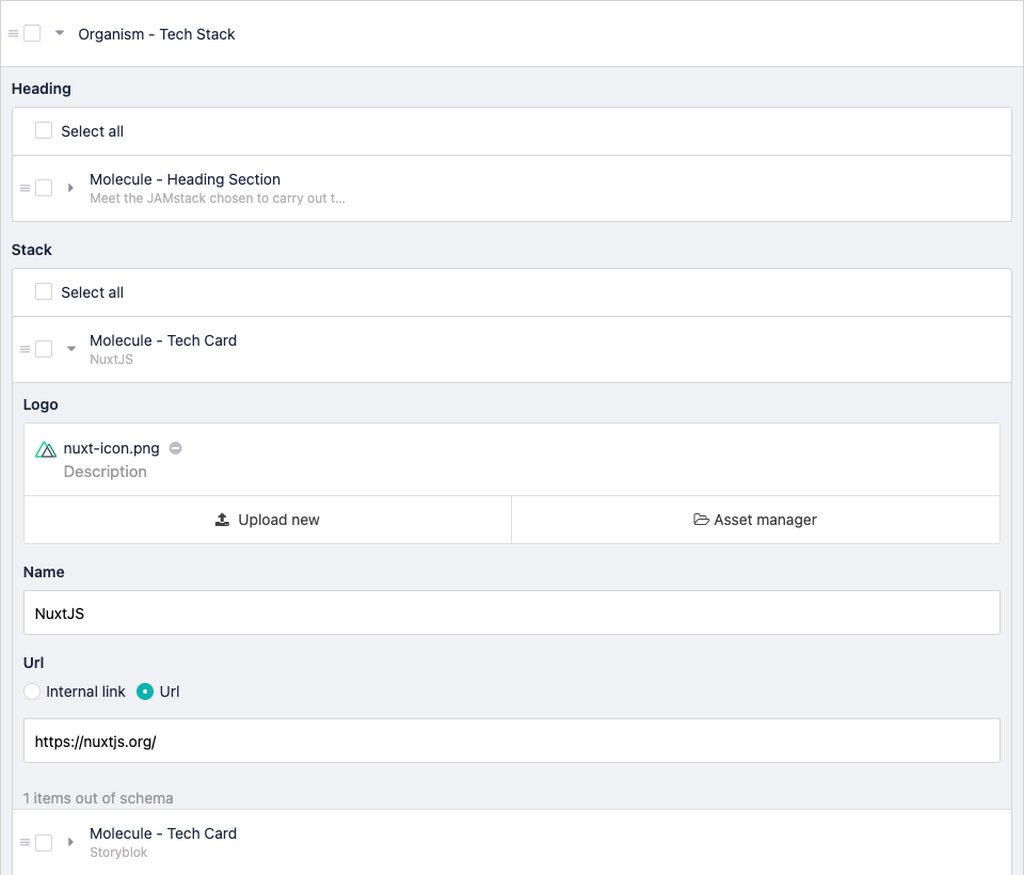Click the https://nuxtjs.org/ URL field

pyautogui.click(x=511, y=741)
